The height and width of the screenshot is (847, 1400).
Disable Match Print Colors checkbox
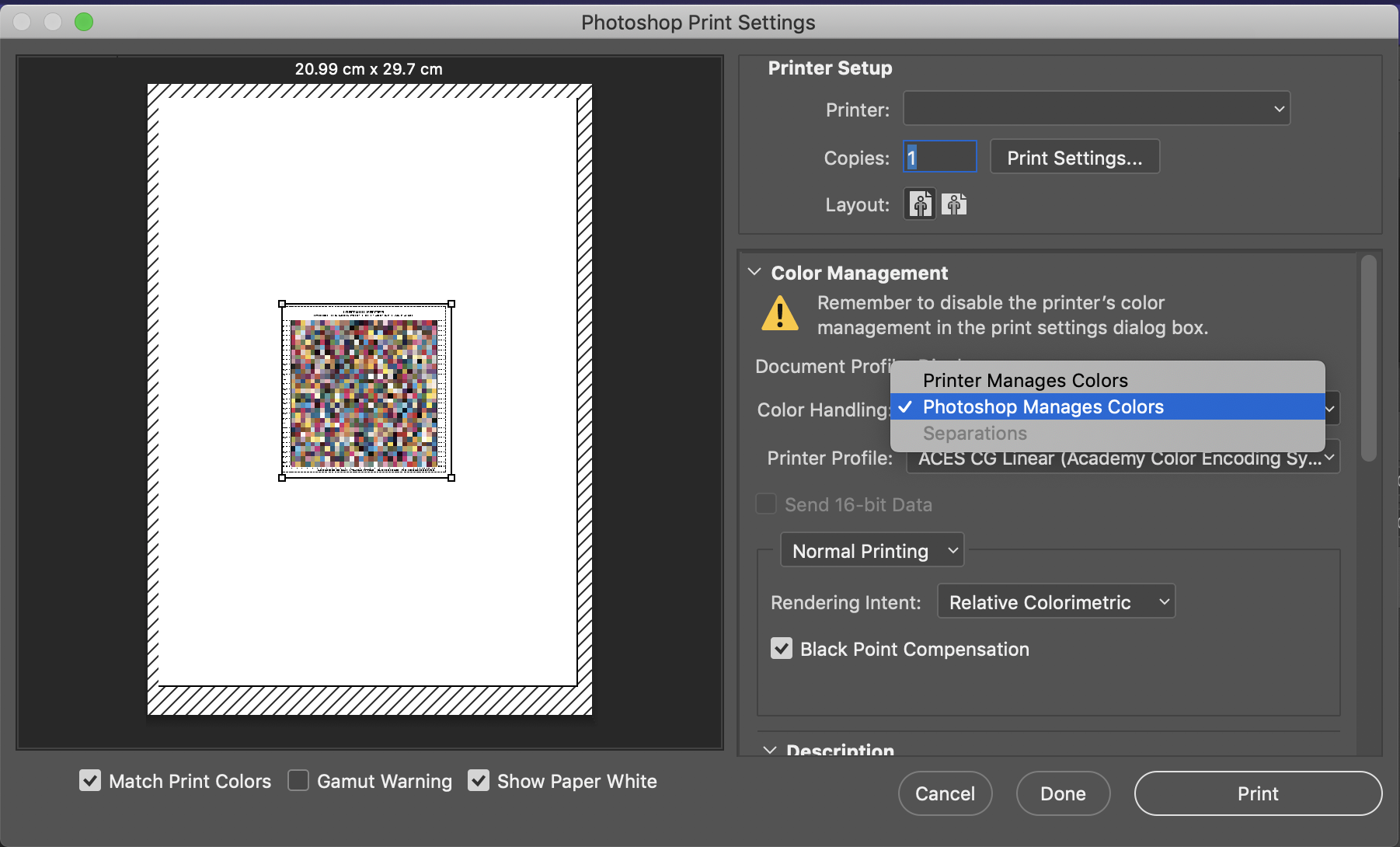[90, 780]
